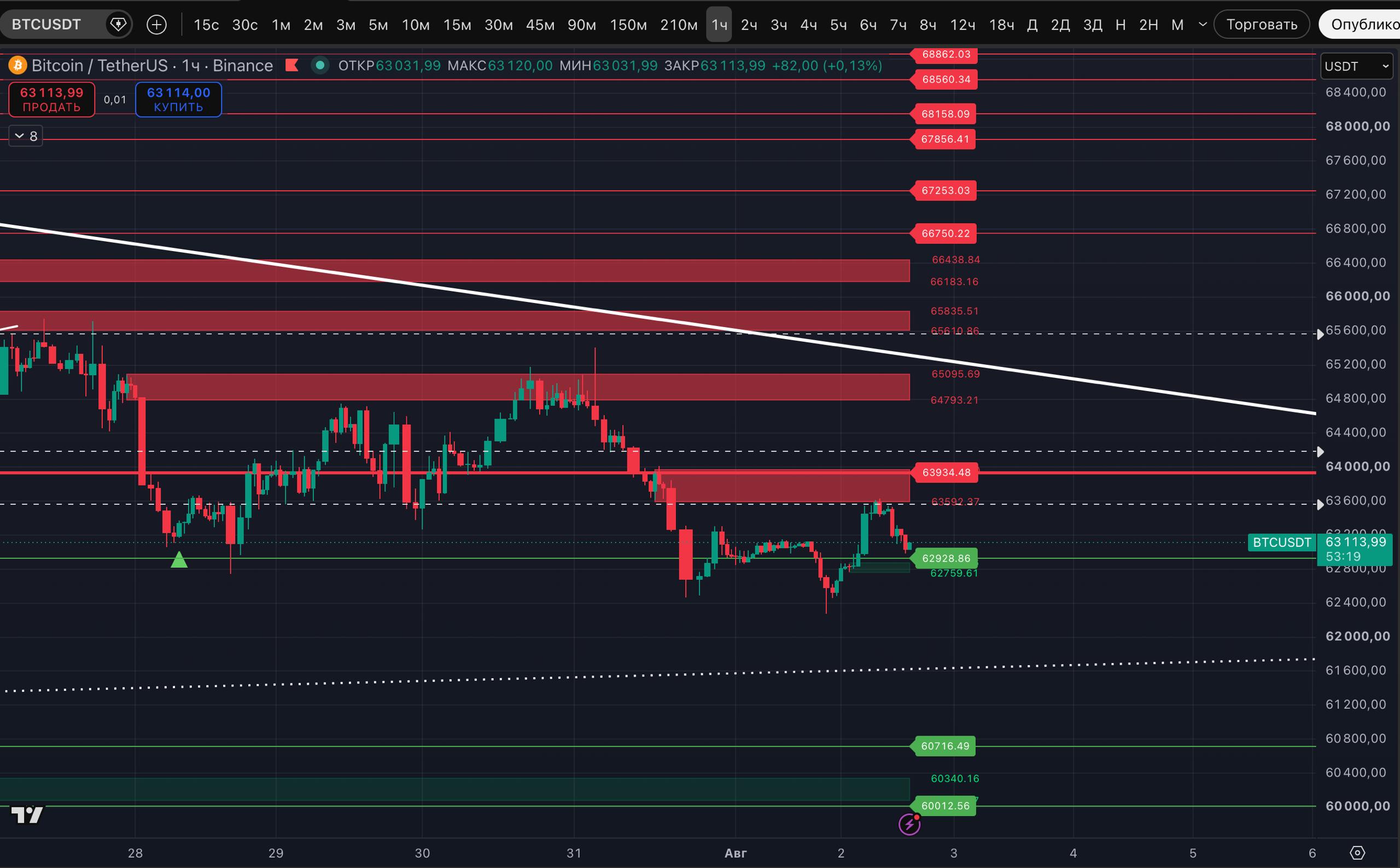Switch to the daily Д timeframe

click(1032, 25)
